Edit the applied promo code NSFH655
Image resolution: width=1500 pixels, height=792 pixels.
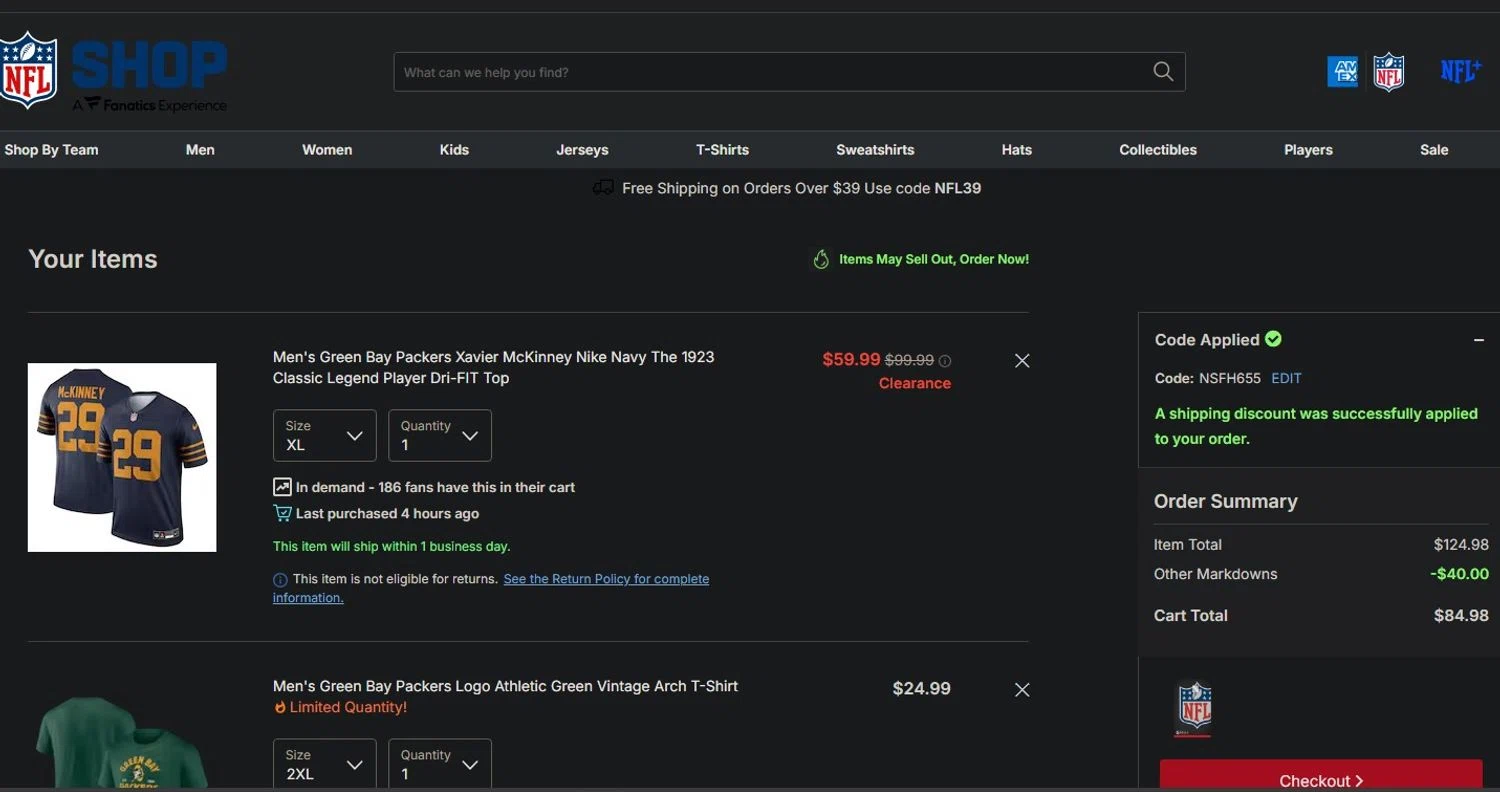[1286, 379]
